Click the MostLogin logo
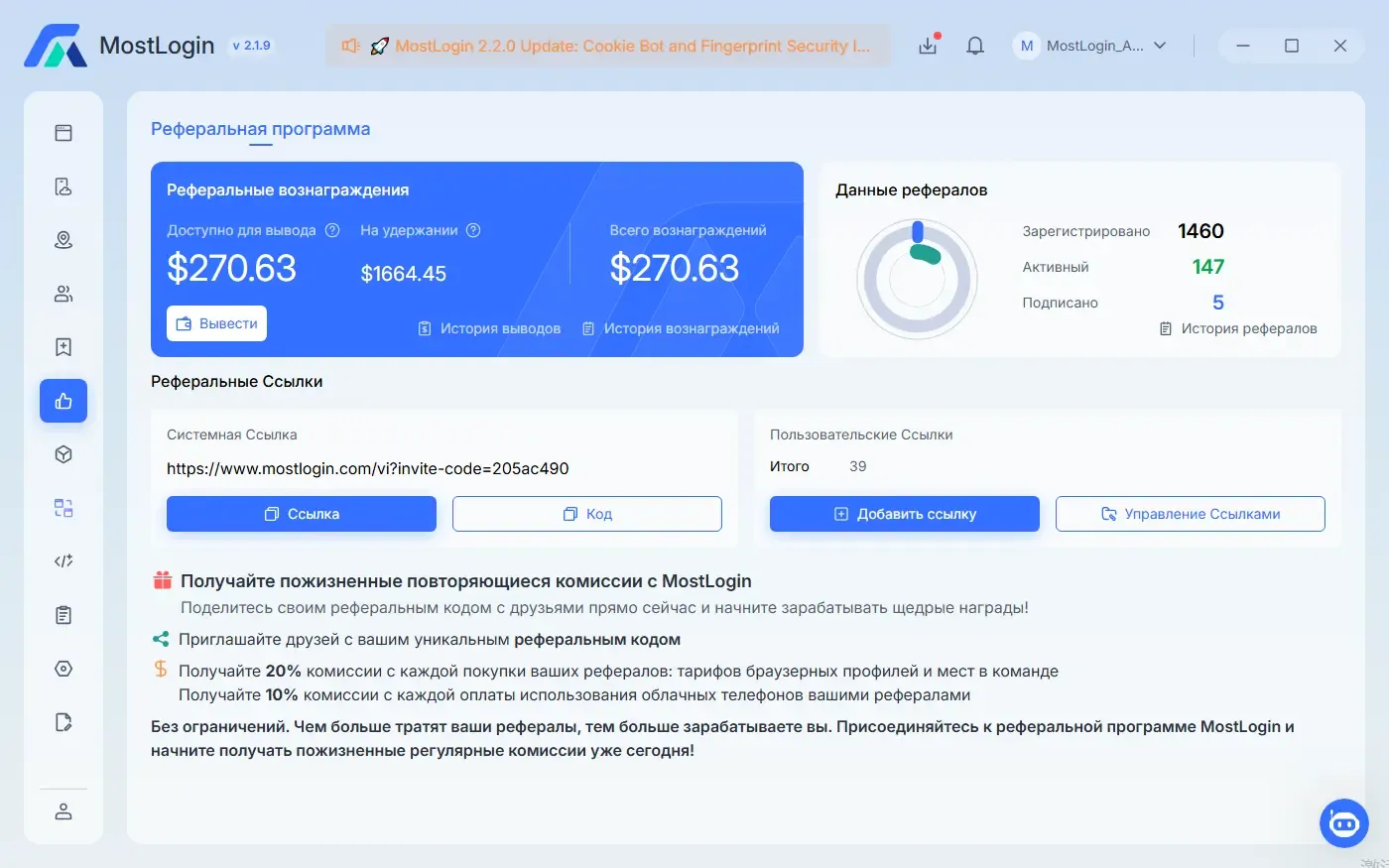 (56, 46)
